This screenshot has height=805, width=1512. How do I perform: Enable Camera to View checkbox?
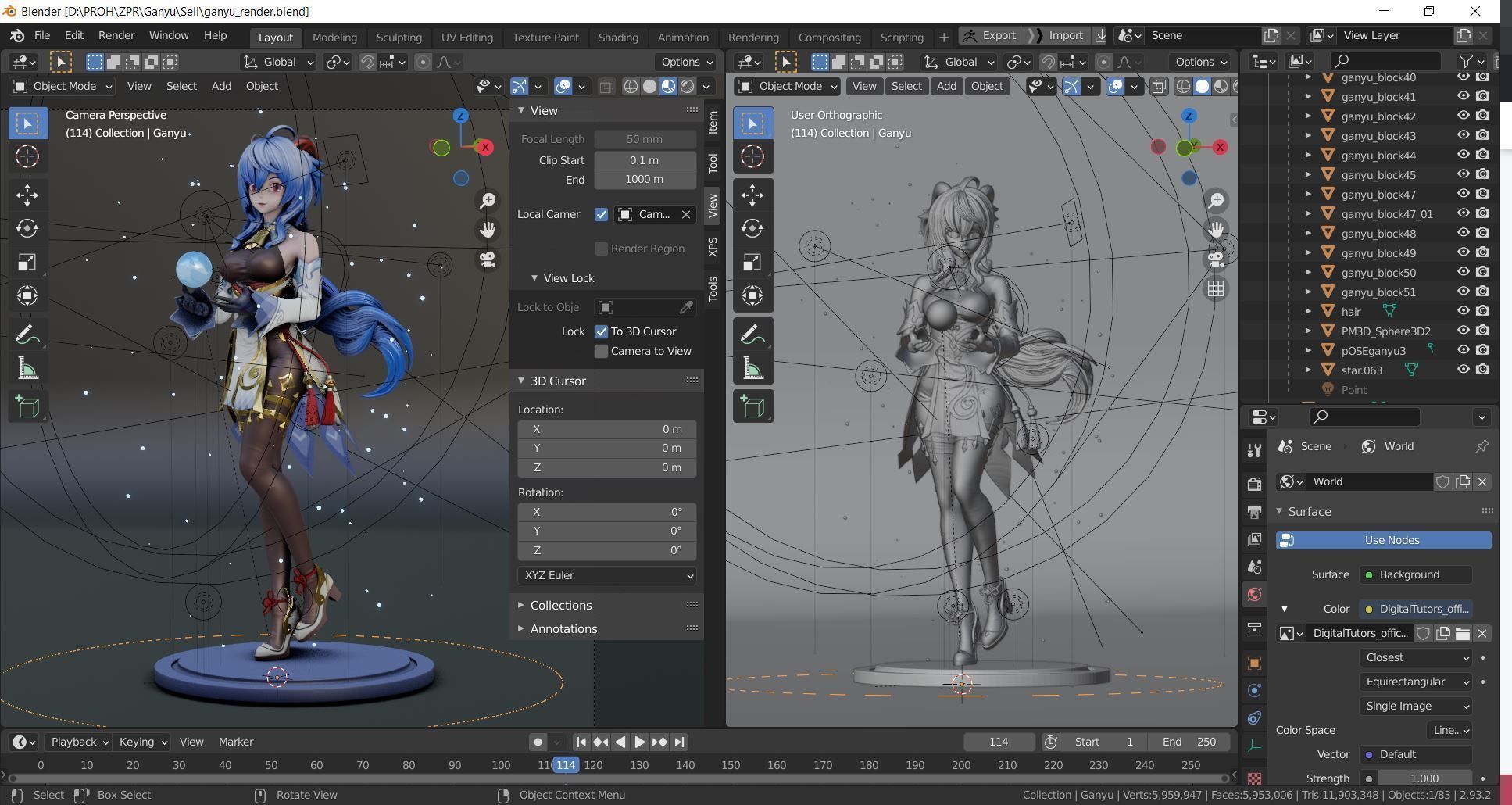601,352
